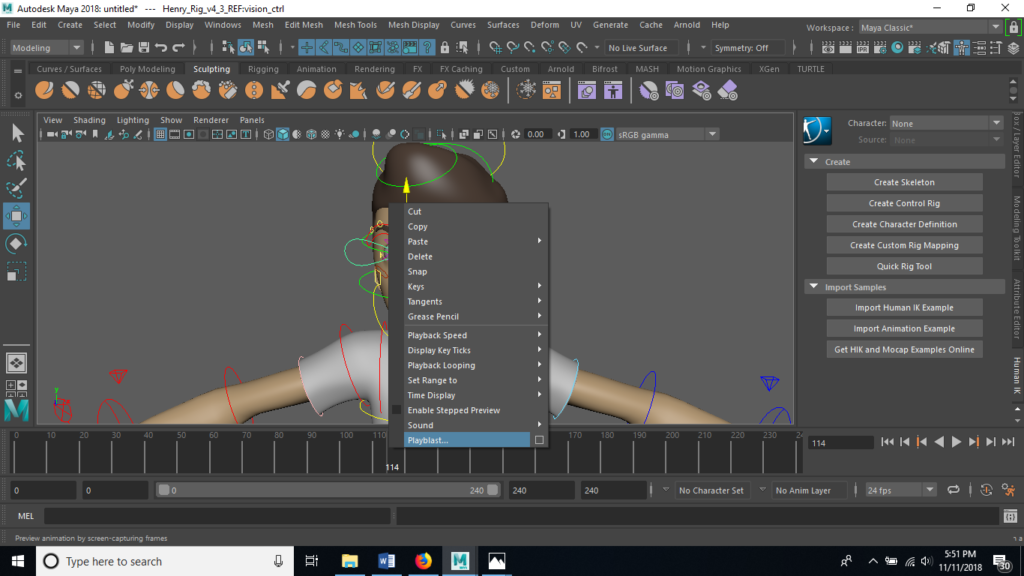Click the Windows taskbar search box
1024x576 pixels.
(x=163, y=561)
